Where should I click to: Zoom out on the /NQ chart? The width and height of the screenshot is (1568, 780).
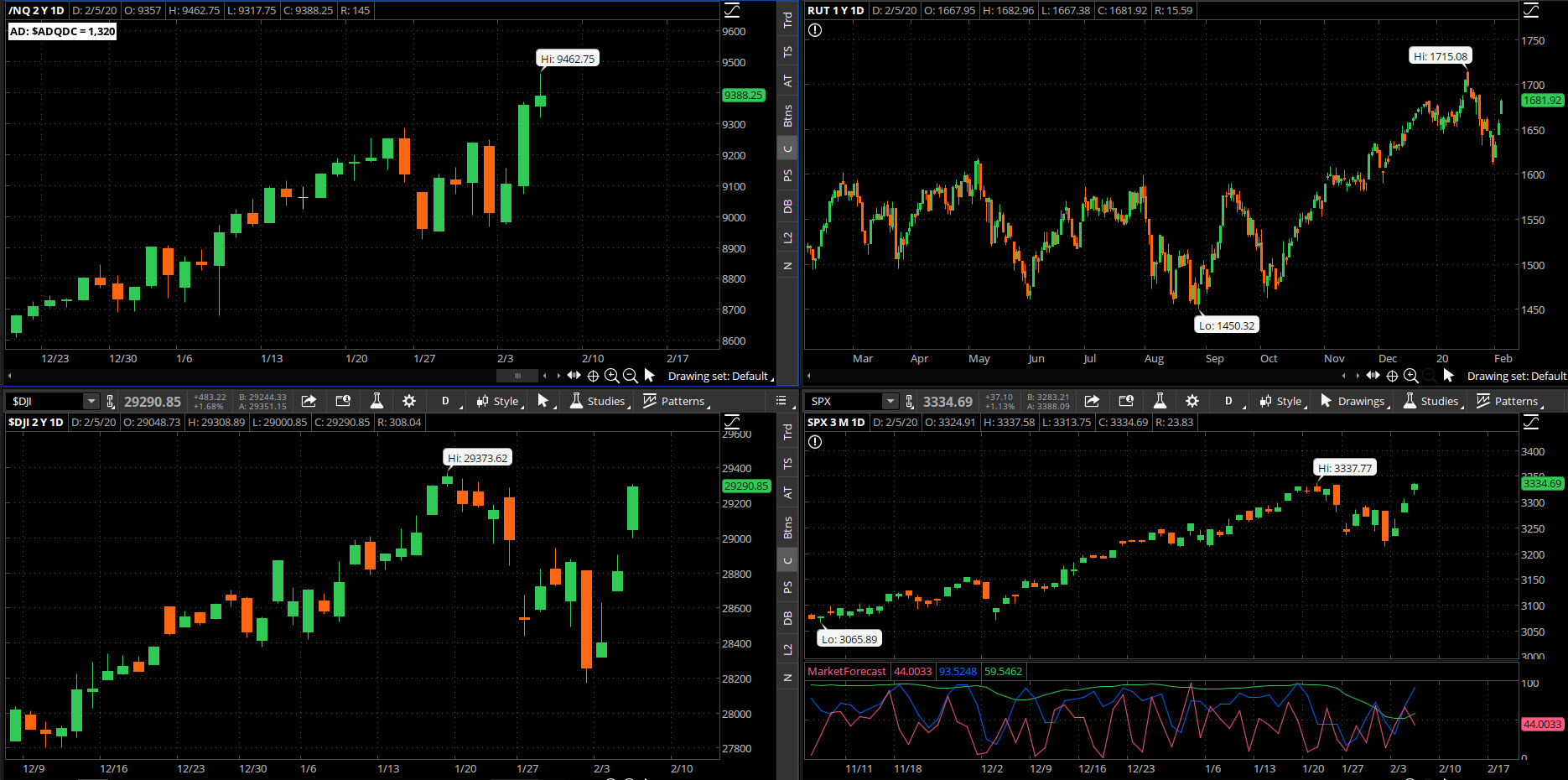point(631,376)
